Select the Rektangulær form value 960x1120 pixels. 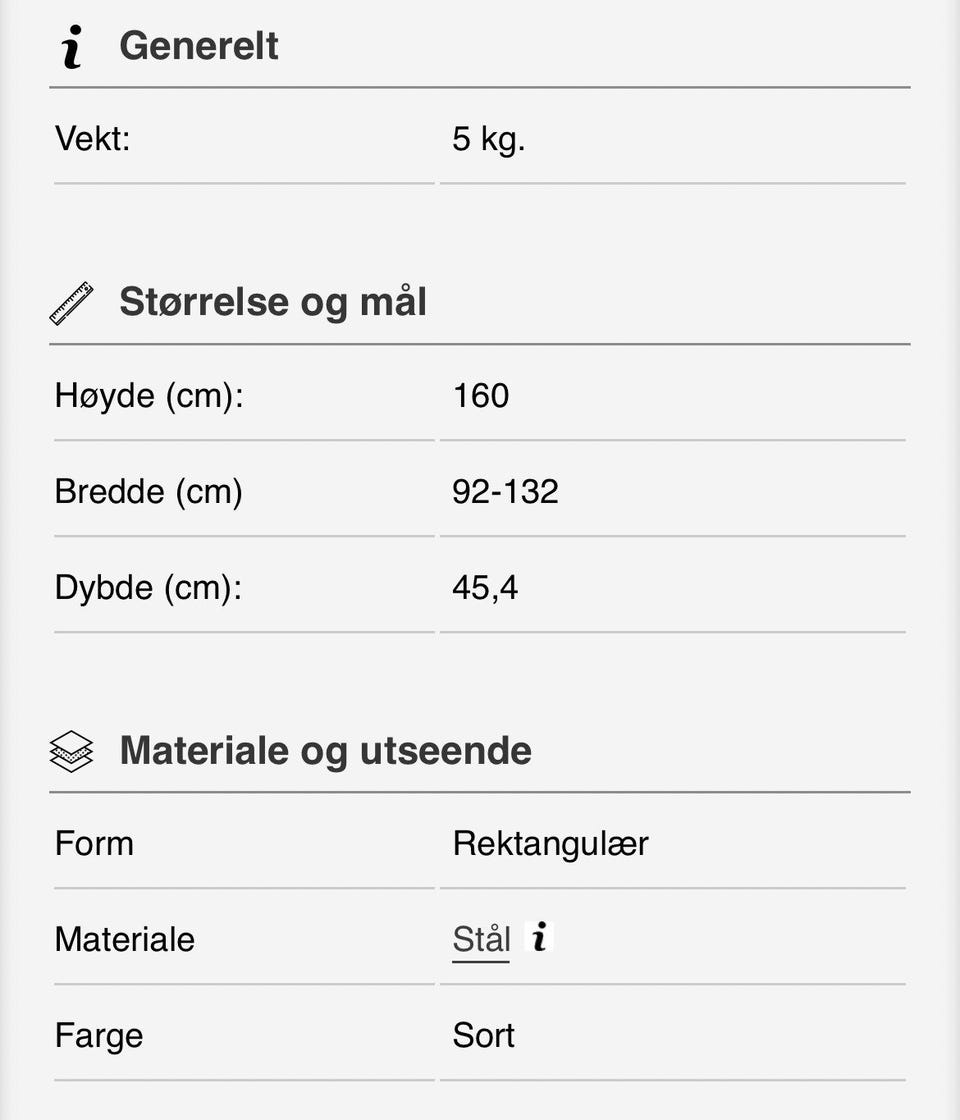tap(550, 844)
